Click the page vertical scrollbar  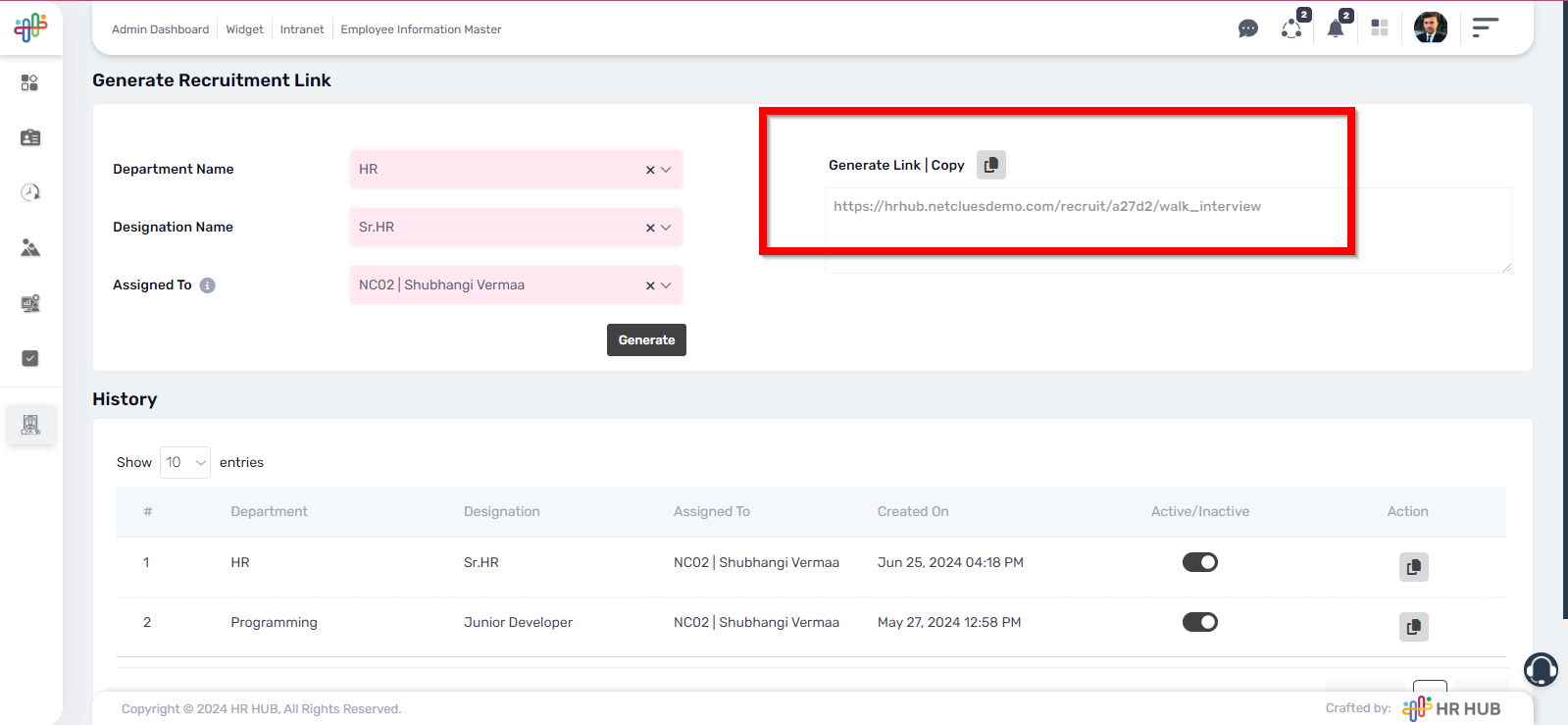[1564, 310]
